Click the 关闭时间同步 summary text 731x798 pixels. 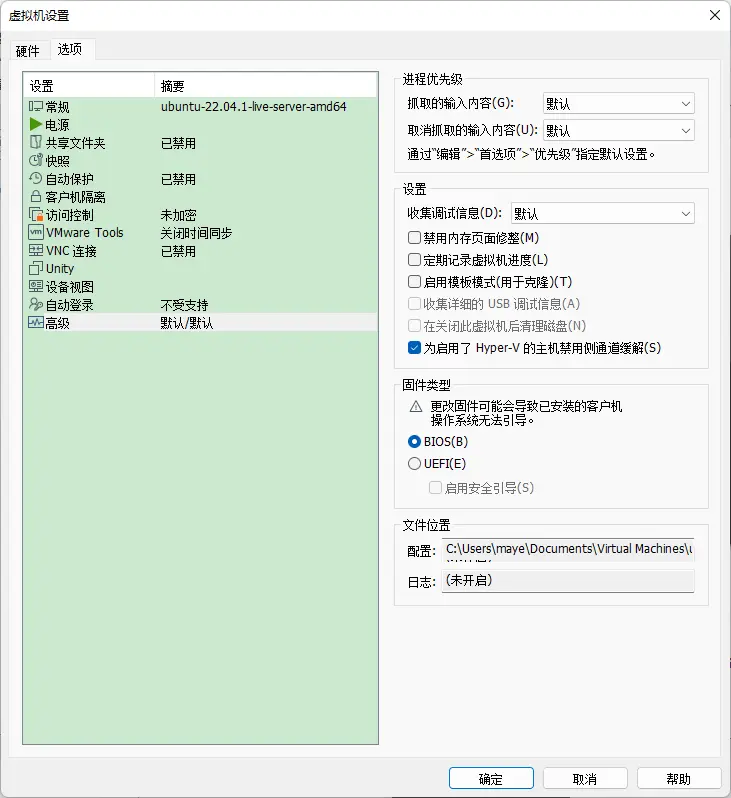[x=196, y=233]
